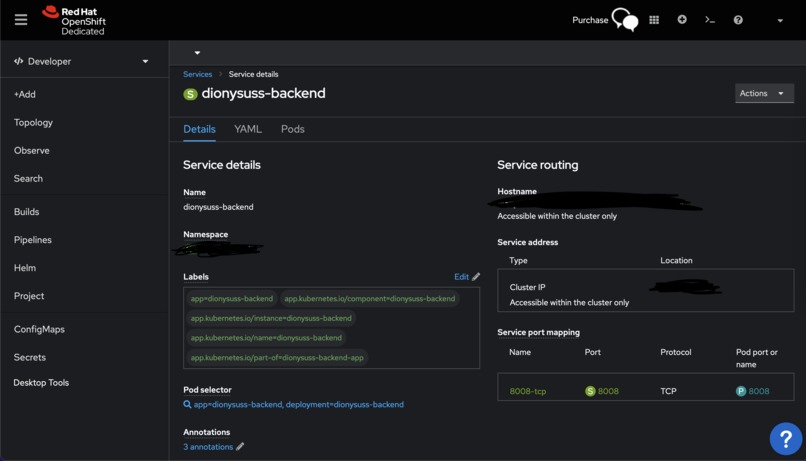
Task: Click the app.kubernetes.io/component label chip
Action: pyautogui.click(x=370, y=299)
